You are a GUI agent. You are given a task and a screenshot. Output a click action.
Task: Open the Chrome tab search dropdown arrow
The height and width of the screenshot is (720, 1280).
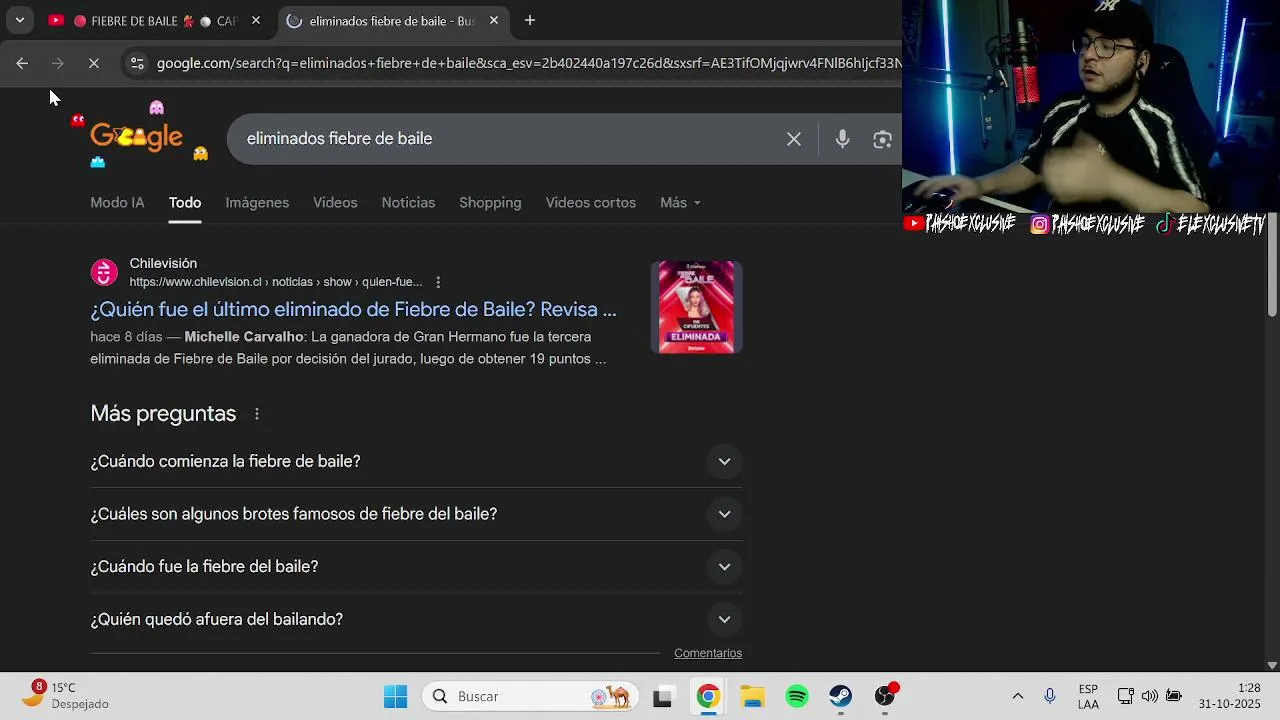point(19,20)
